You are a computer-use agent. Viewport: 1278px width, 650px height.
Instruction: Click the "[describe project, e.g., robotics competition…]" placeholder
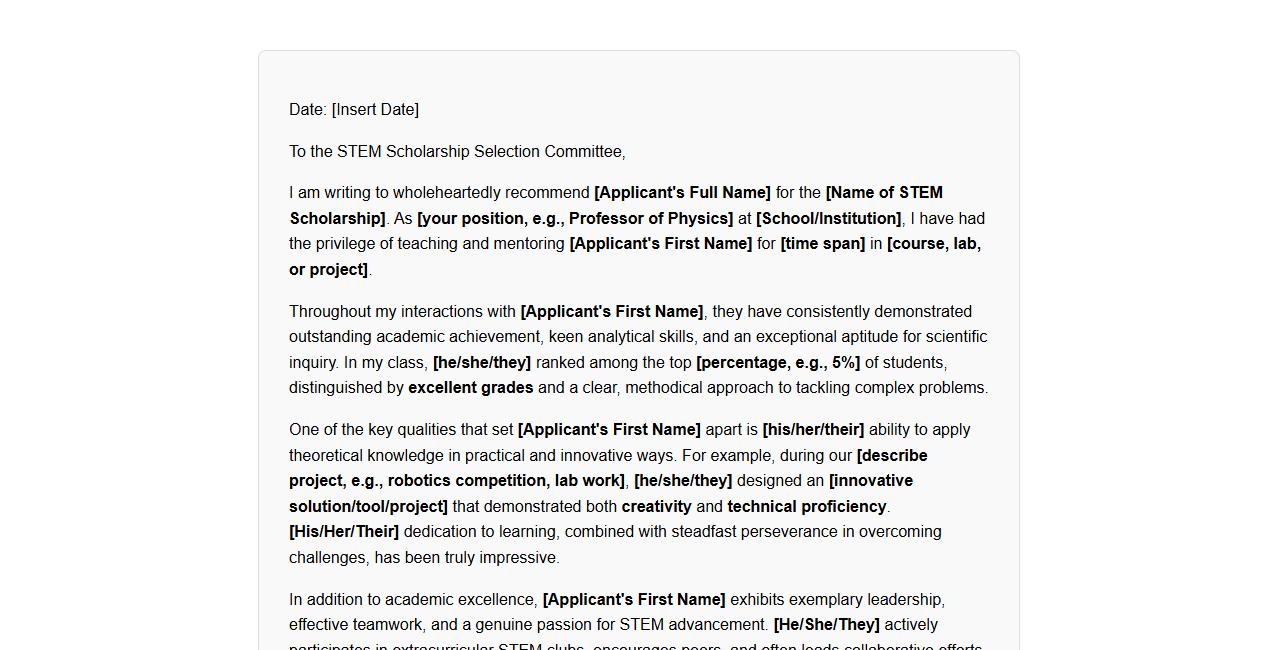click(x=456, y=481)
